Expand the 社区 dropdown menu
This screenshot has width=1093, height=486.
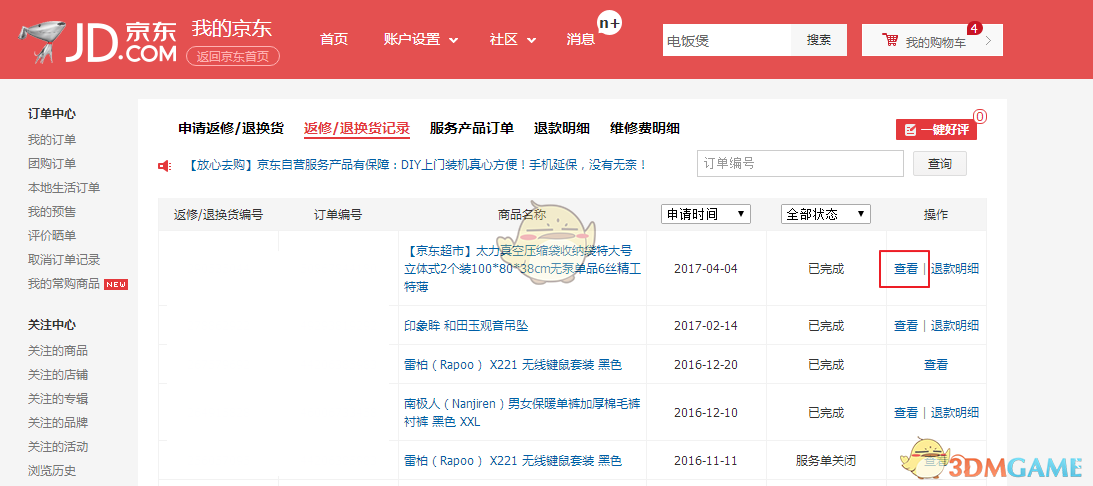click(x=512, y=40)
